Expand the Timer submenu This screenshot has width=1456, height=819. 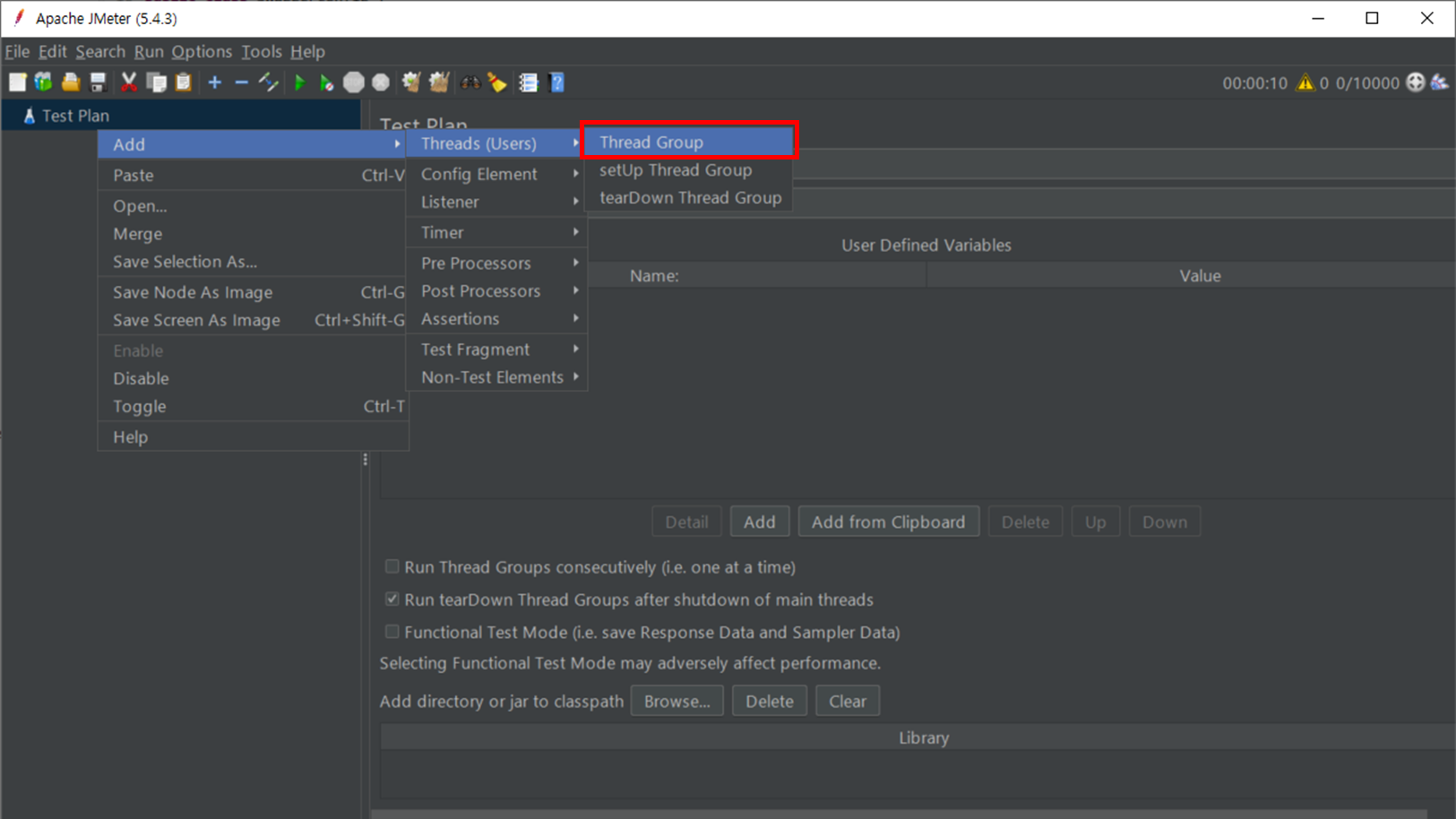click(496, 232)
